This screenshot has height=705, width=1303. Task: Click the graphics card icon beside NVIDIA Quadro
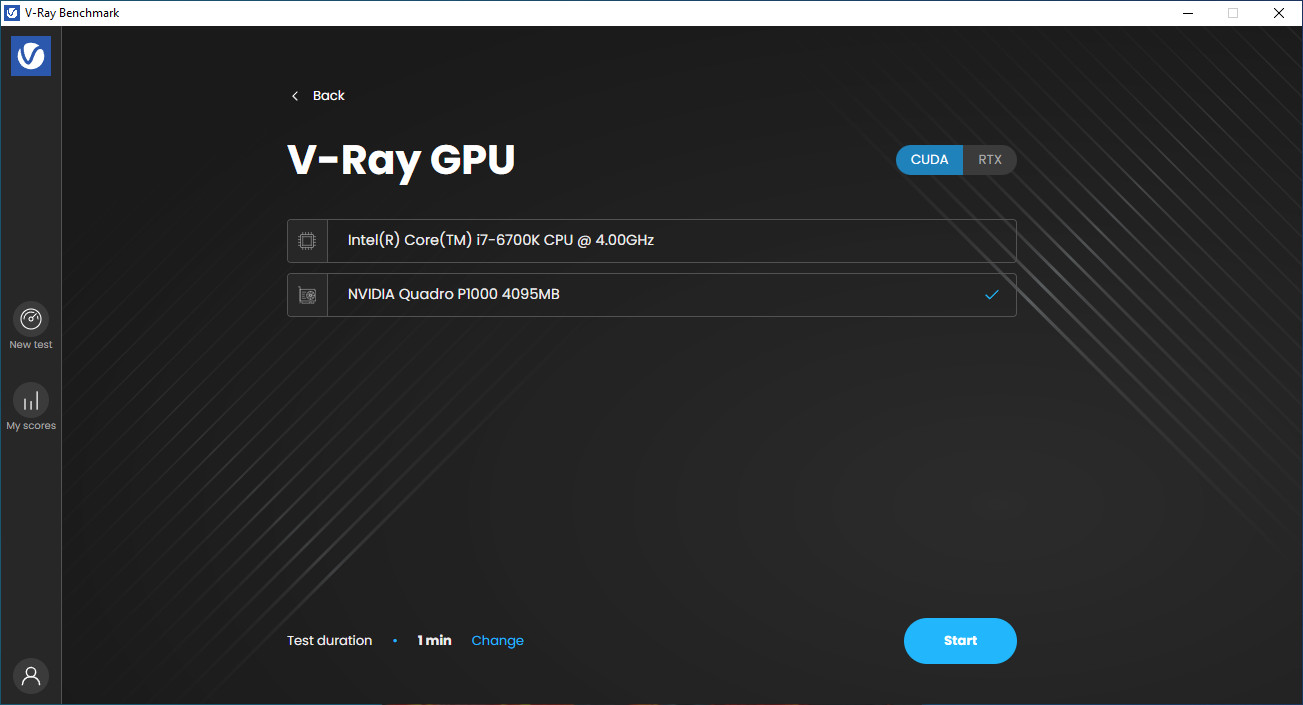tap(307, 295)
